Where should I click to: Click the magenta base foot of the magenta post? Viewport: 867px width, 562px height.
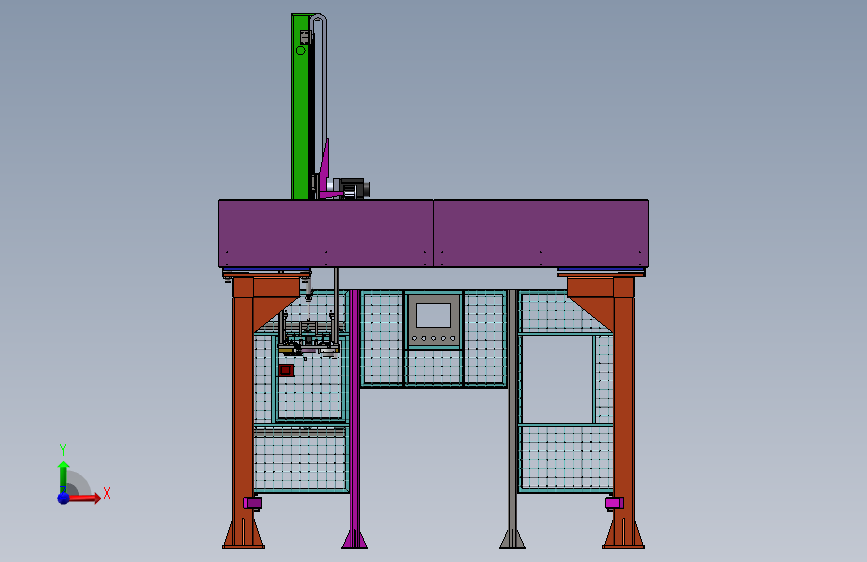(354, 539)
